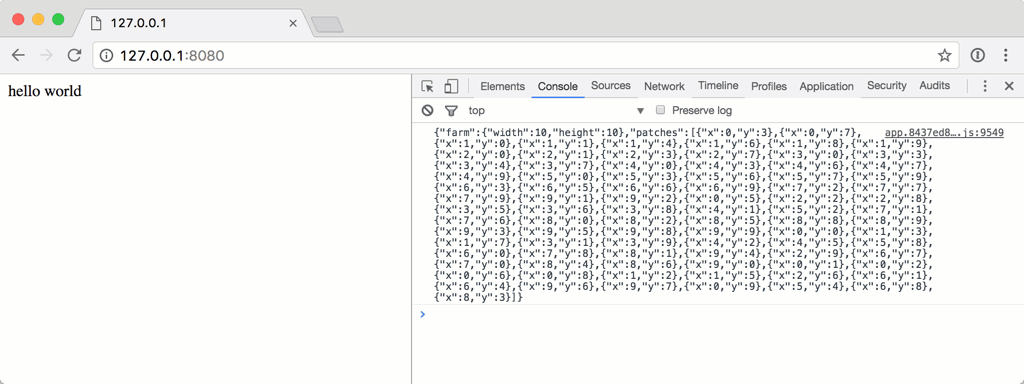Image resolution: width=1024 pixels, height=384 pixels.
Task: Reload the page
Action: 74,56
